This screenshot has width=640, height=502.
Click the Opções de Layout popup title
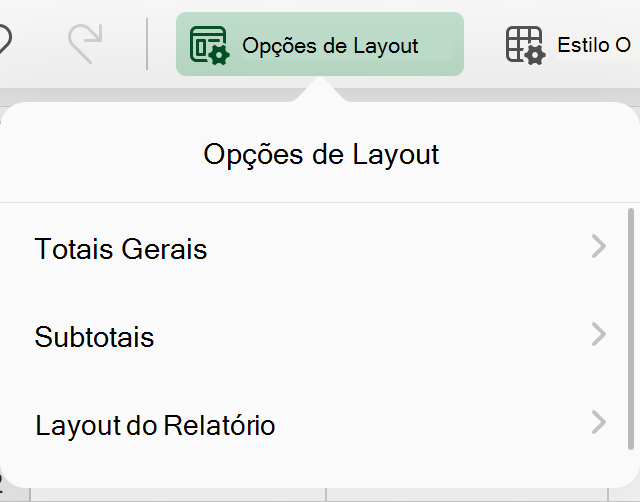pyautogui.click(x=321, y=155)
